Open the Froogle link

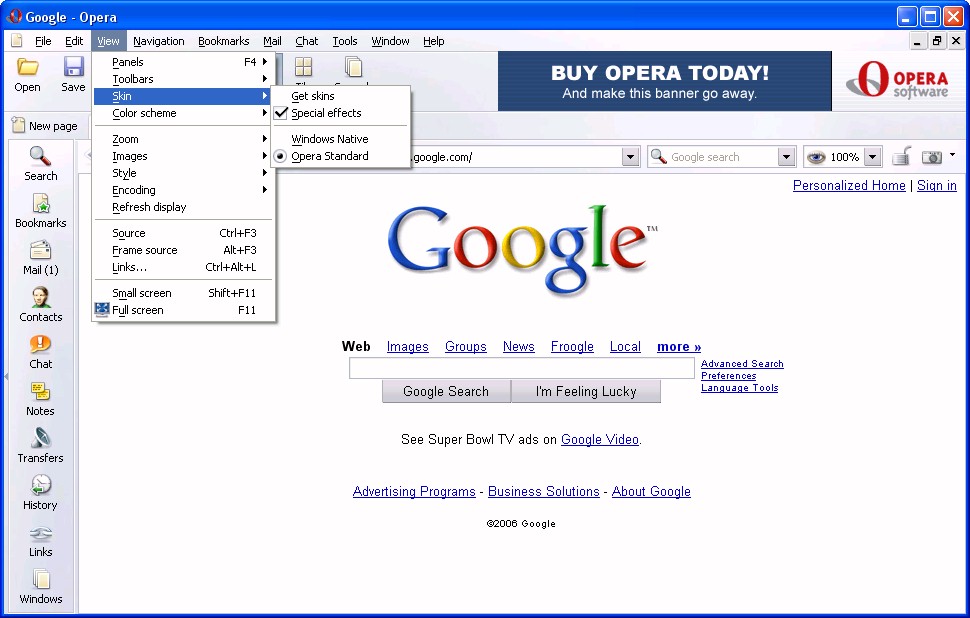pos(572,347)
